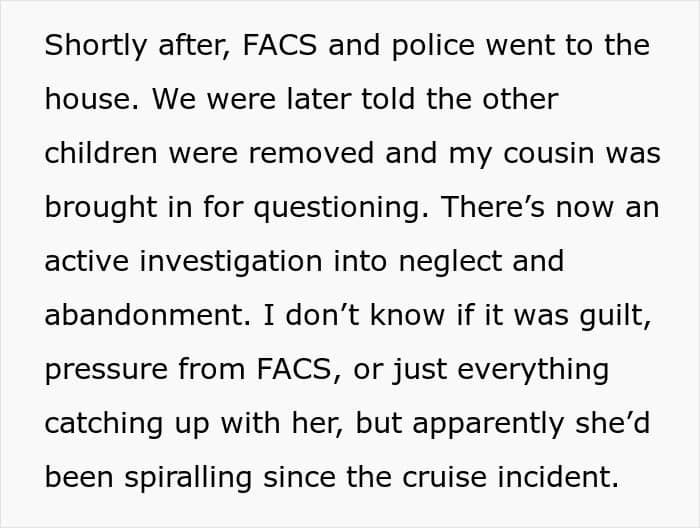This screenshot has height=528, width=700.
Task: Click the word "children" in the paragraph
Action: [101, 153]
